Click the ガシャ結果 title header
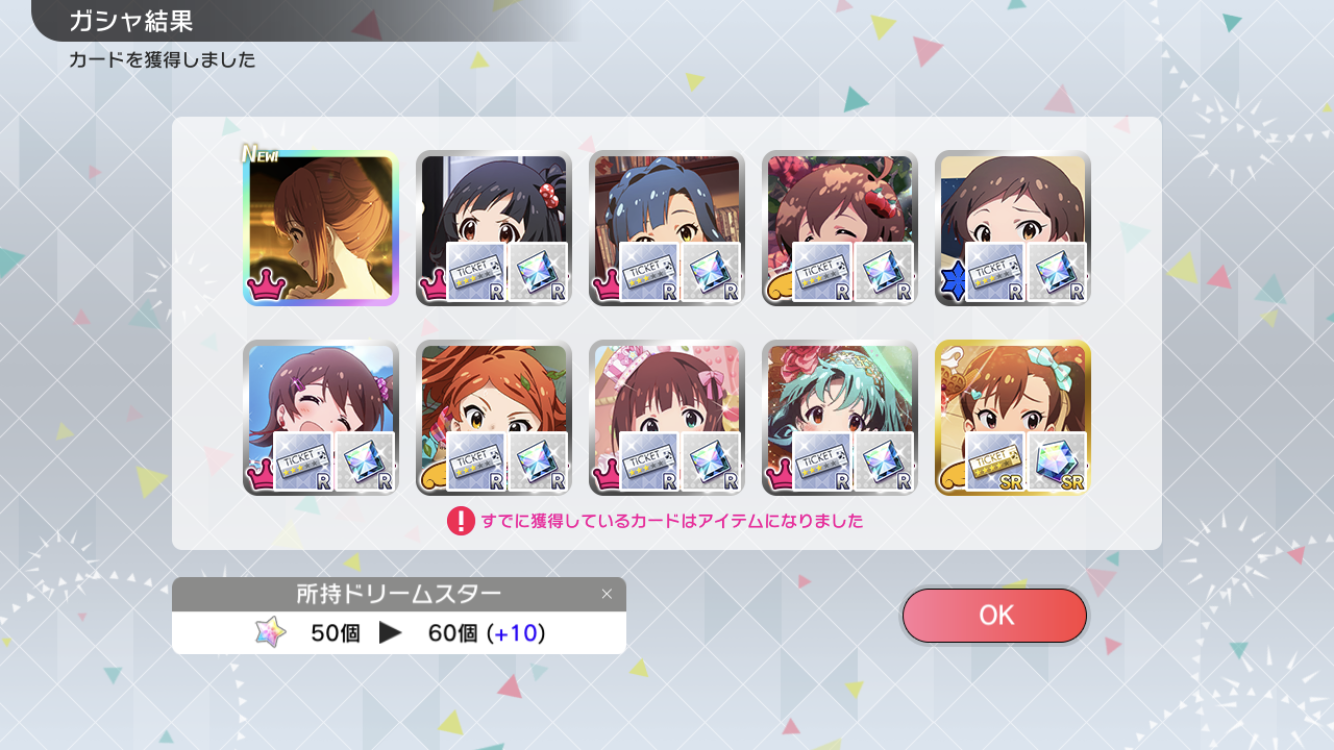1334x750 pixels. (x=131, y=20)
